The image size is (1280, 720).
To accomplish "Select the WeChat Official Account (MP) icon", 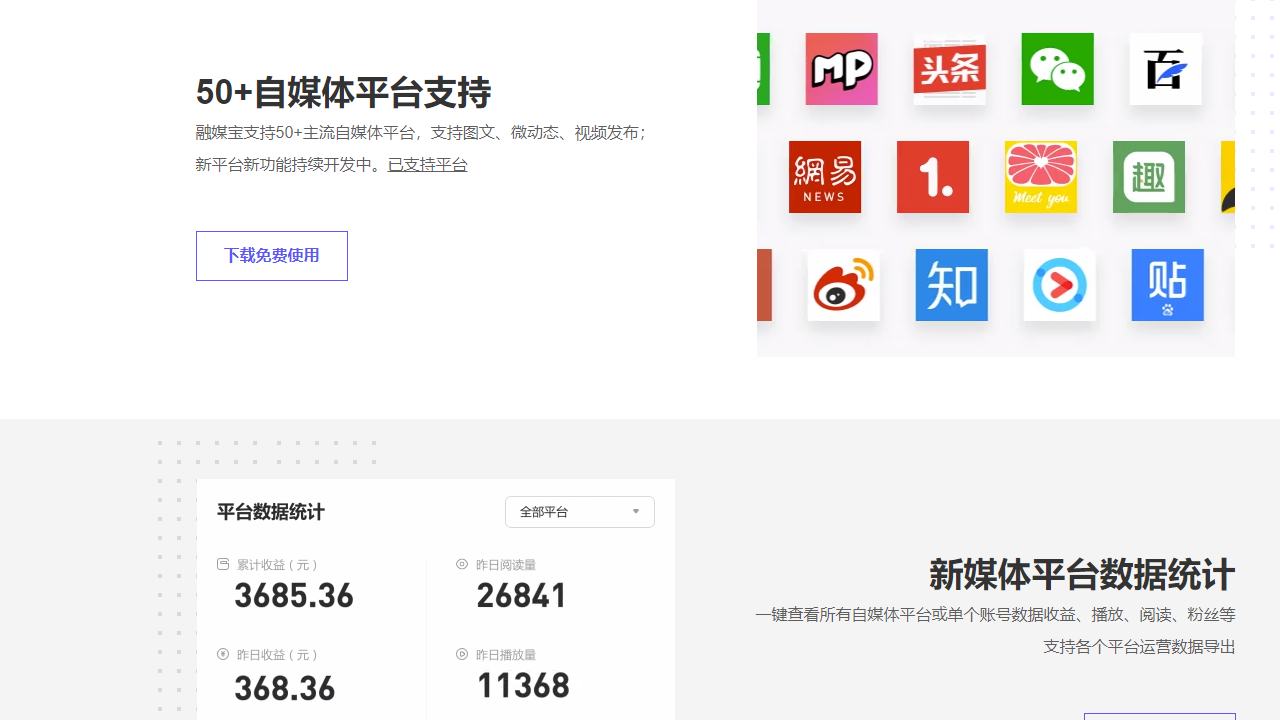I will tap(841, 69).
